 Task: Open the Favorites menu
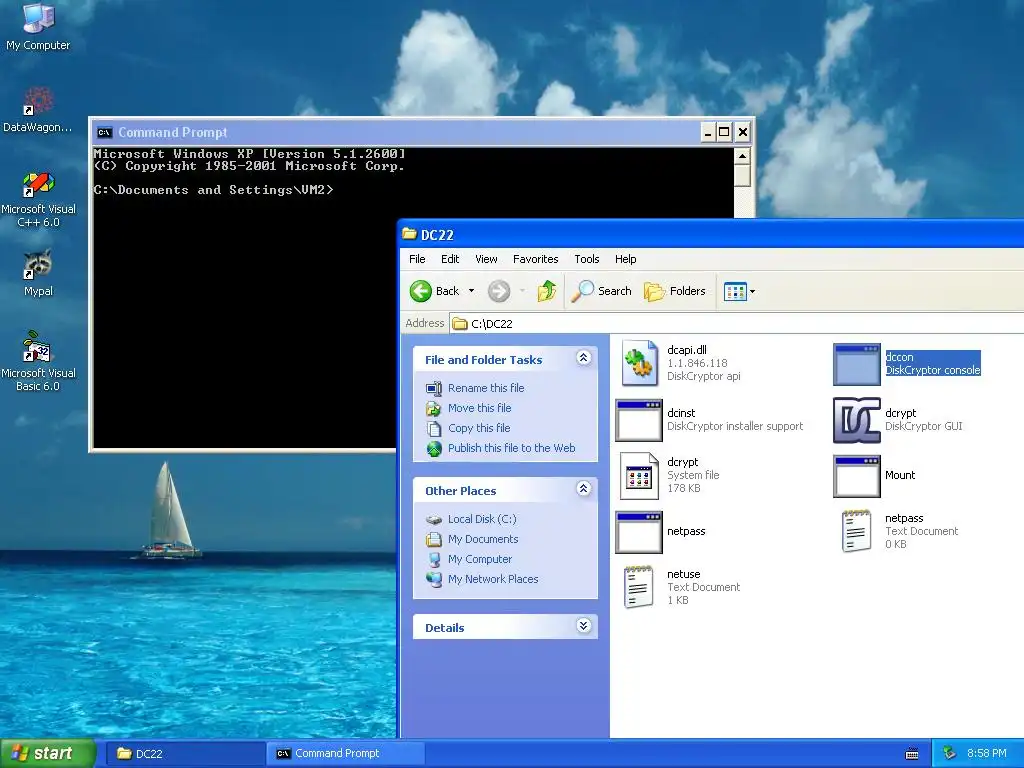(536, 259)
